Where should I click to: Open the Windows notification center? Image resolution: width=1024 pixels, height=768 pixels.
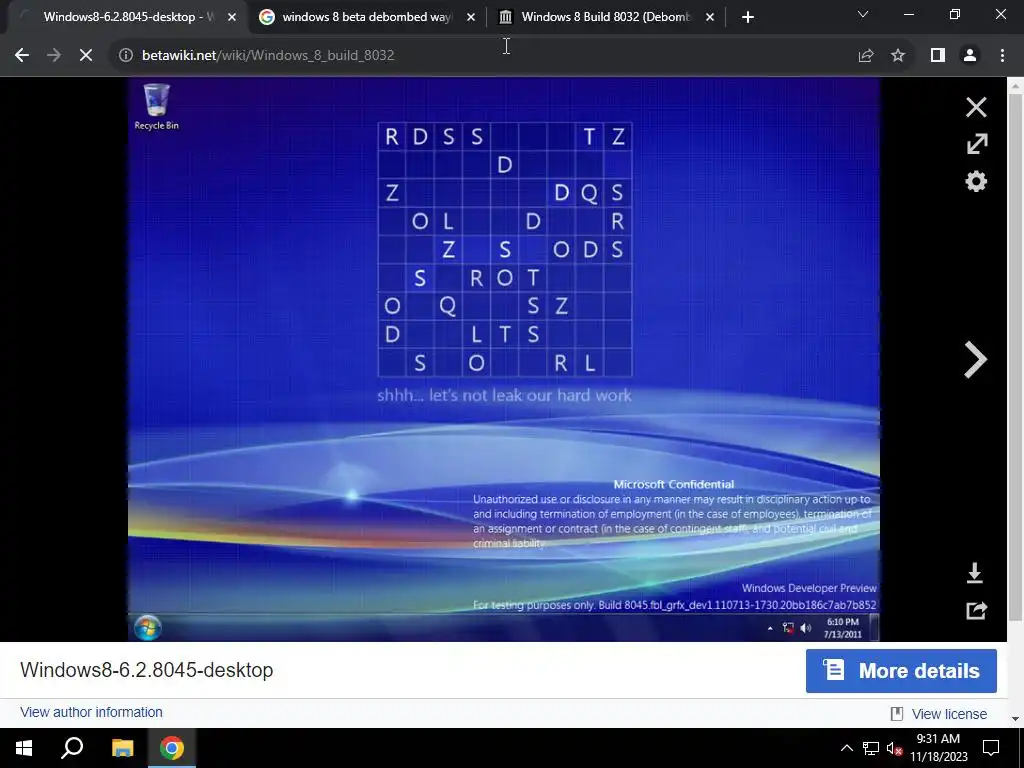(x=991, y=748)
